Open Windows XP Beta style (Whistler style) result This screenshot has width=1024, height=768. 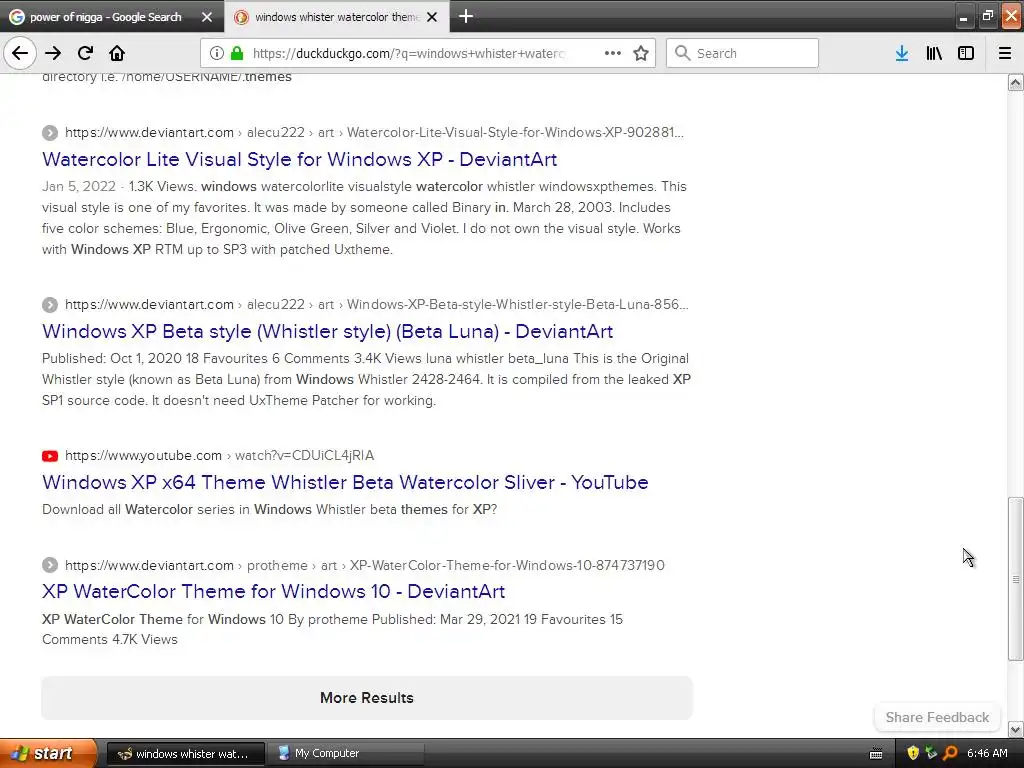[x=327, y=331]
